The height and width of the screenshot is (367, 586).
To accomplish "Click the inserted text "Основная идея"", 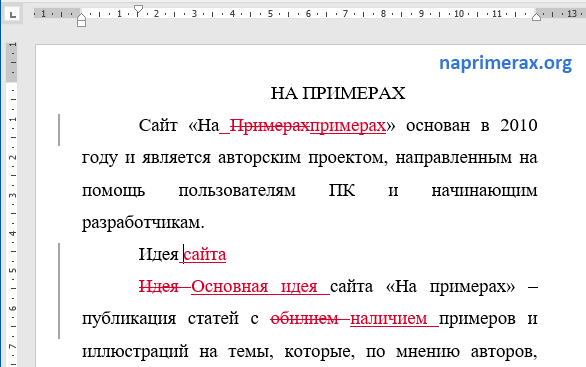I will (254, 287).
